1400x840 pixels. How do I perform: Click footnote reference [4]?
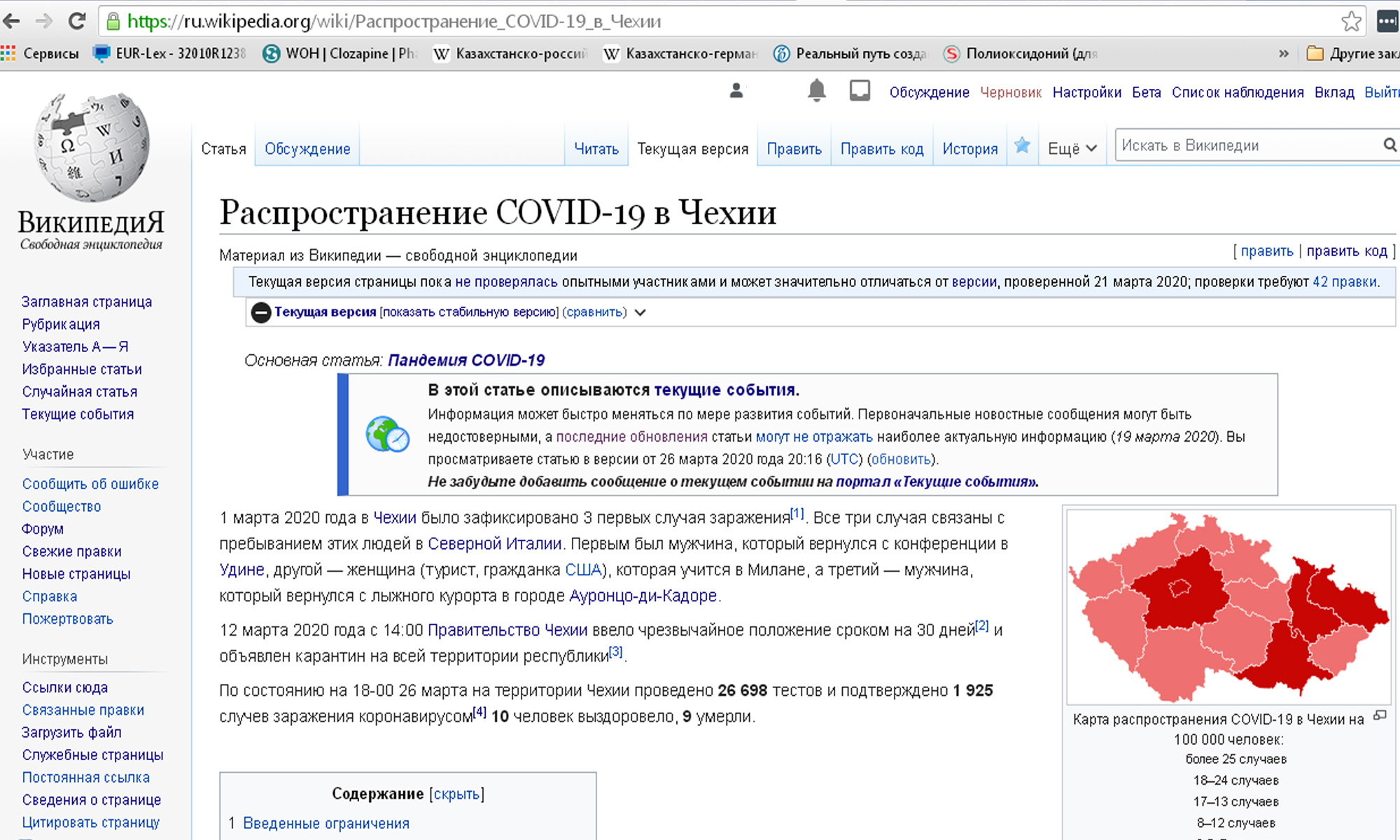pos(479,712)
